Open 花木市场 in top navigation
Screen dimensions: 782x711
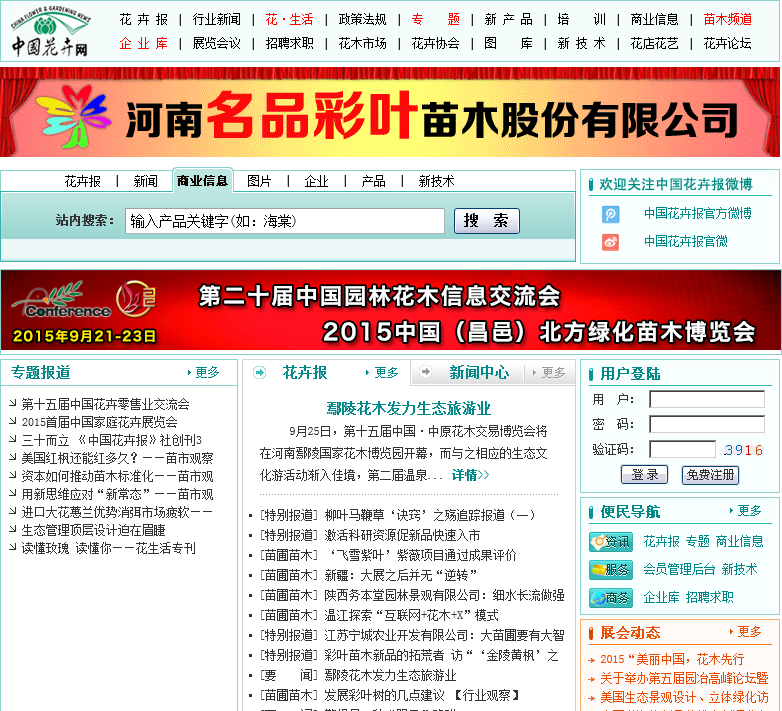pyautogui.click(x=363, y=43)
